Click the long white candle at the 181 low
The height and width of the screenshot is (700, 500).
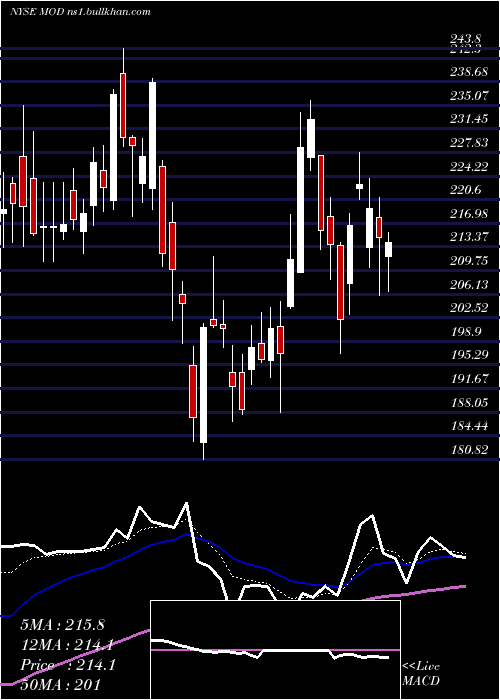tap(204, 385)
